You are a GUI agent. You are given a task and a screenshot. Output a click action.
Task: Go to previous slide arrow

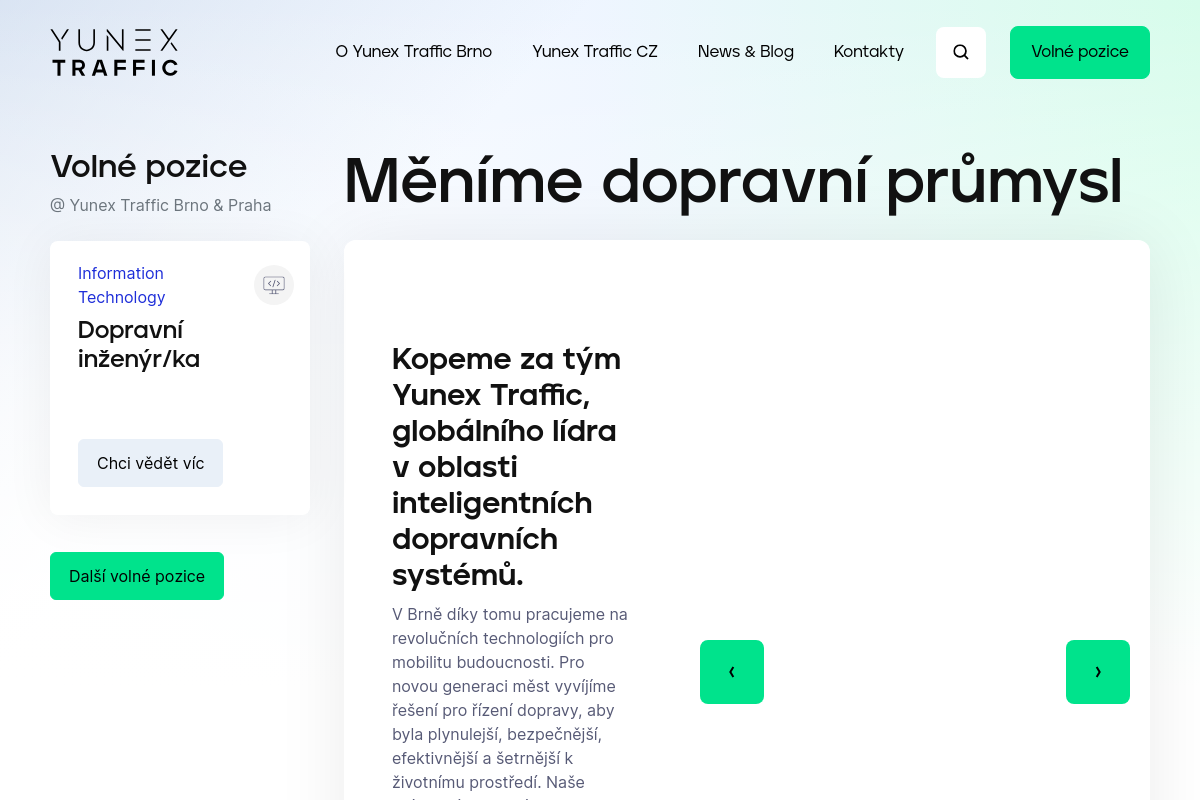coord(732,672)
